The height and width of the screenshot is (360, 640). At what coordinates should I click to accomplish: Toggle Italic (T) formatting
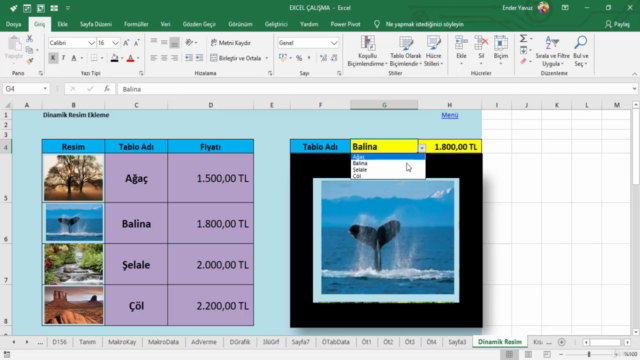pyautogui.click(x=63, y=58)
